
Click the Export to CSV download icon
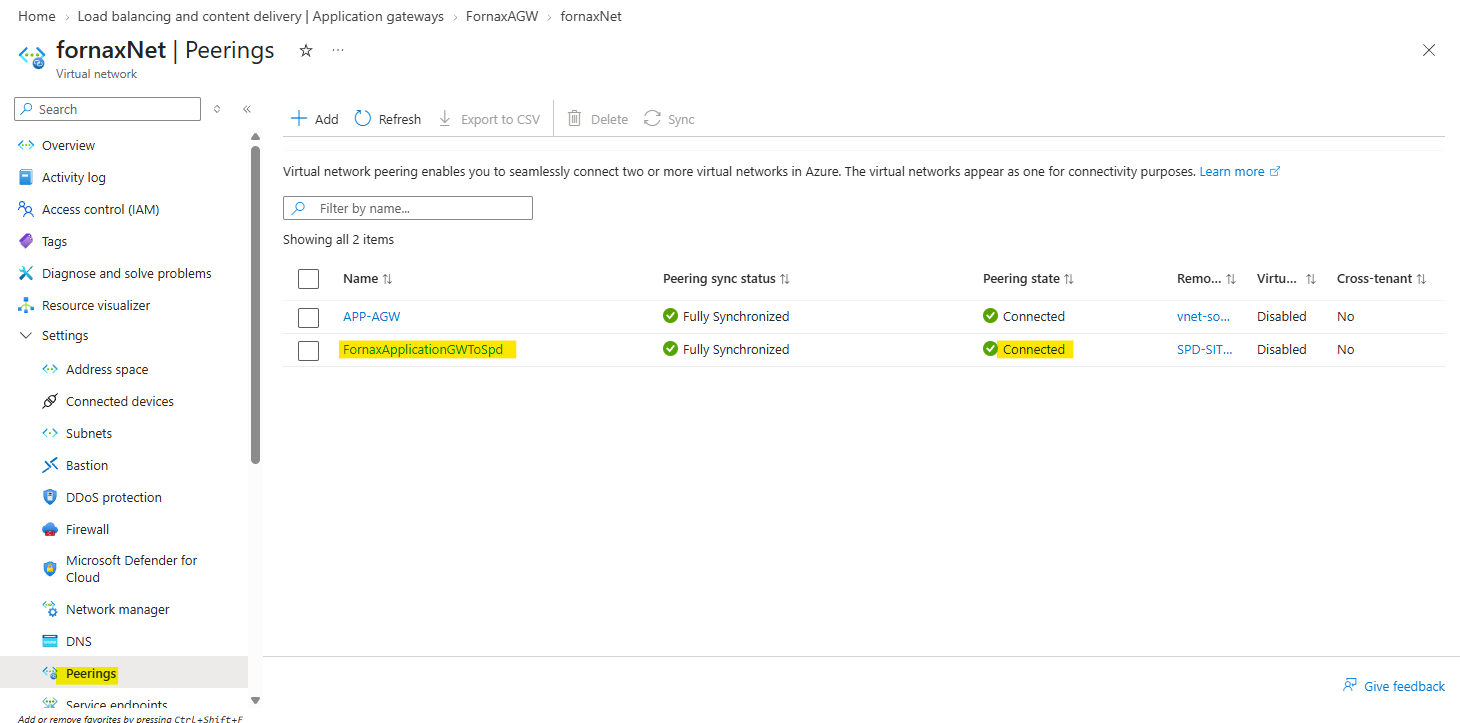(445, 119)
